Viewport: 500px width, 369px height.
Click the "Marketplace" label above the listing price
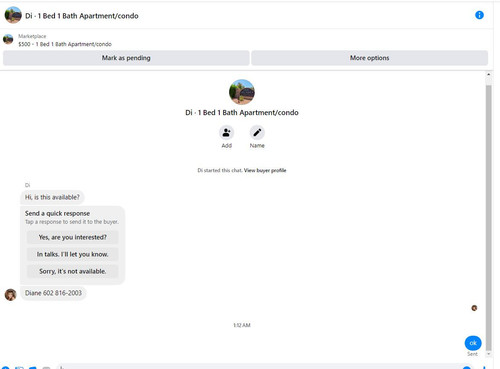tap(32, 36)
